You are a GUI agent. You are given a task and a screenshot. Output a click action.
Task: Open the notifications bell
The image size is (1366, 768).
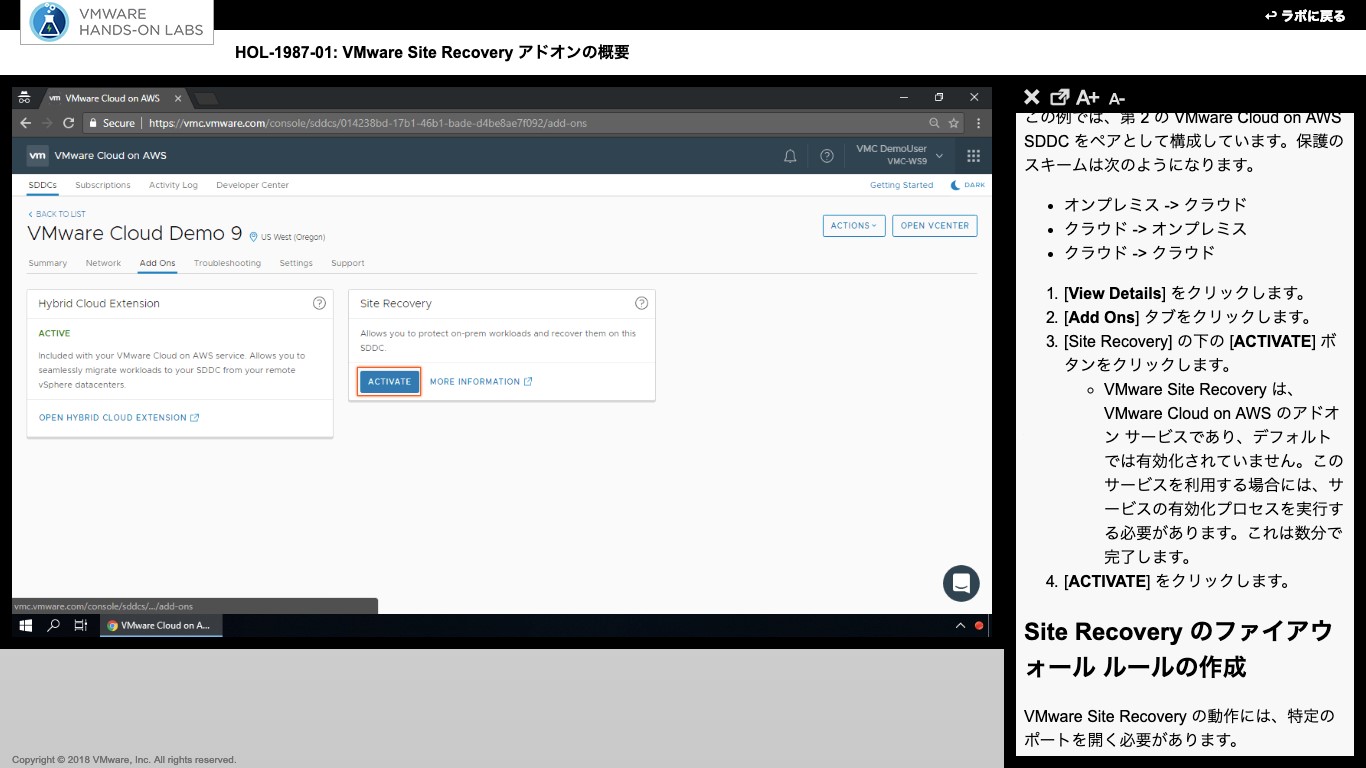click(790, 156)
